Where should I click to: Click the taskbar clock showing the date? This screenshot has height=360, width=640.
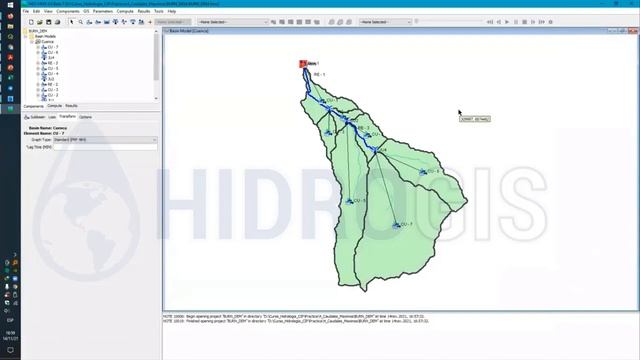coord(10,336)
